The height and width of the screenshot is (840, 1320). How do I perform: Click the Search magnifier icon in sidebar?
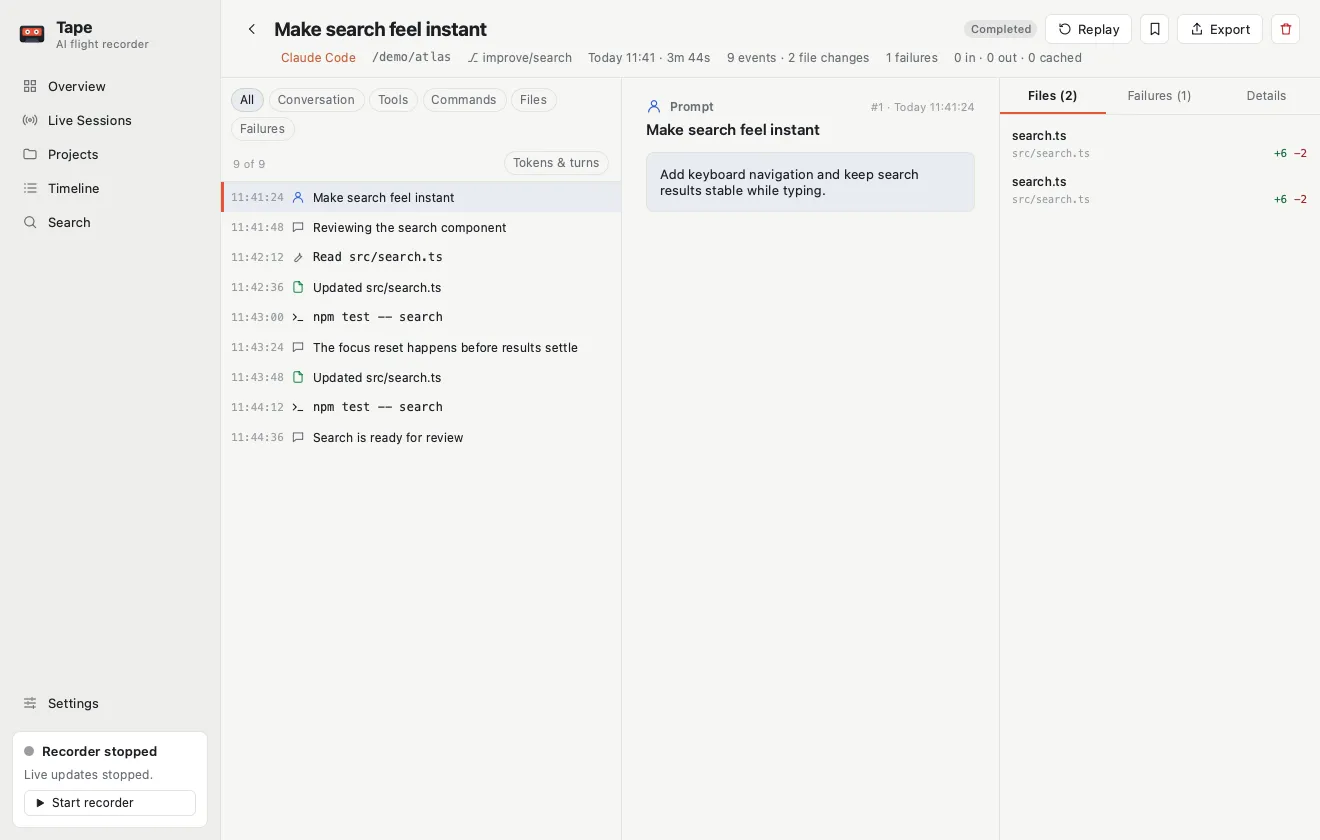[30, 222]
